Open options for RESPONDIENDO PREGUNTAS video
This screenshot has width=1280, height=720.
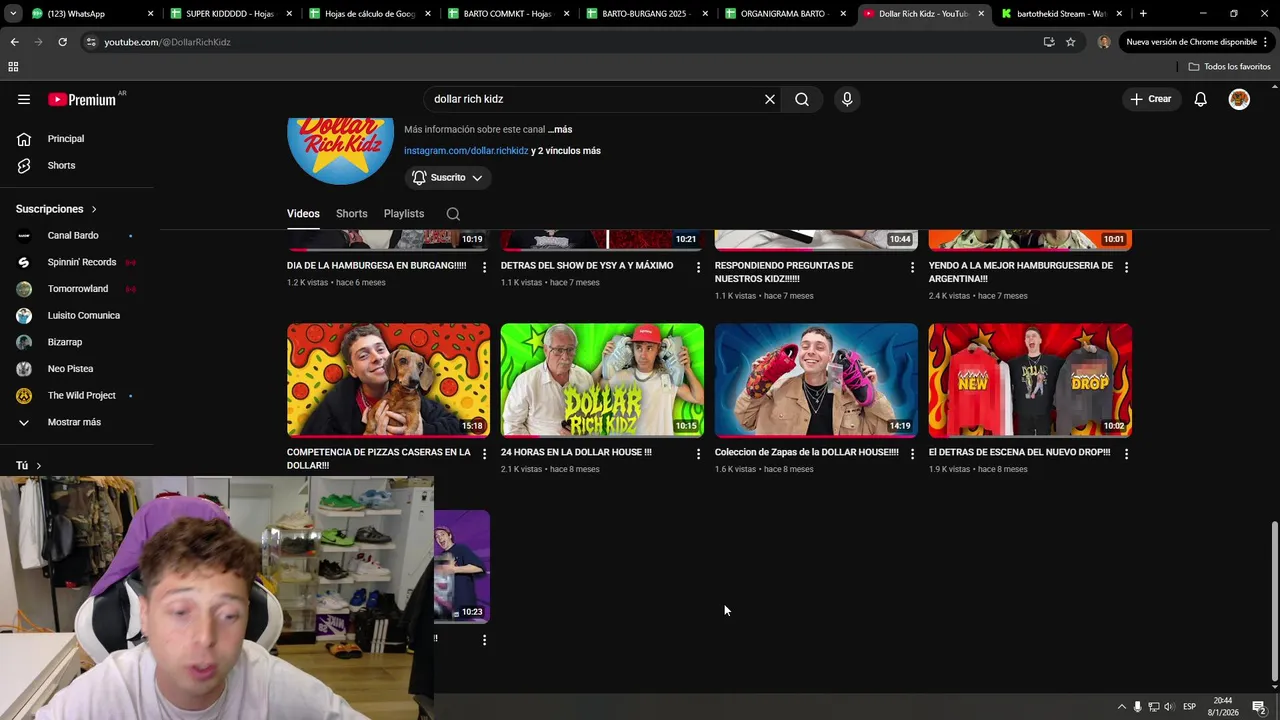[x=912, y=267]
